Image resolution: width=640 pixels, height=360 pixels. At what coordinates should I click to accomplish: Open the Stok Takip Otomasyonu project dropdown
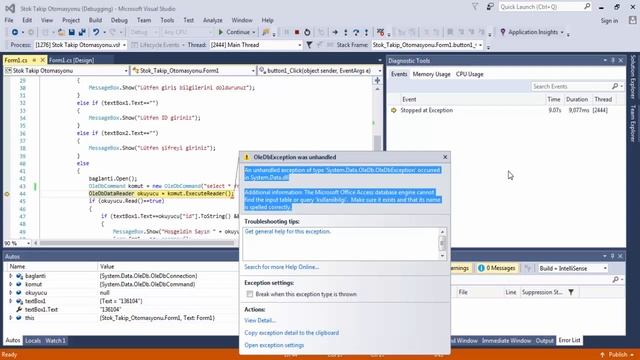point(66,71)
